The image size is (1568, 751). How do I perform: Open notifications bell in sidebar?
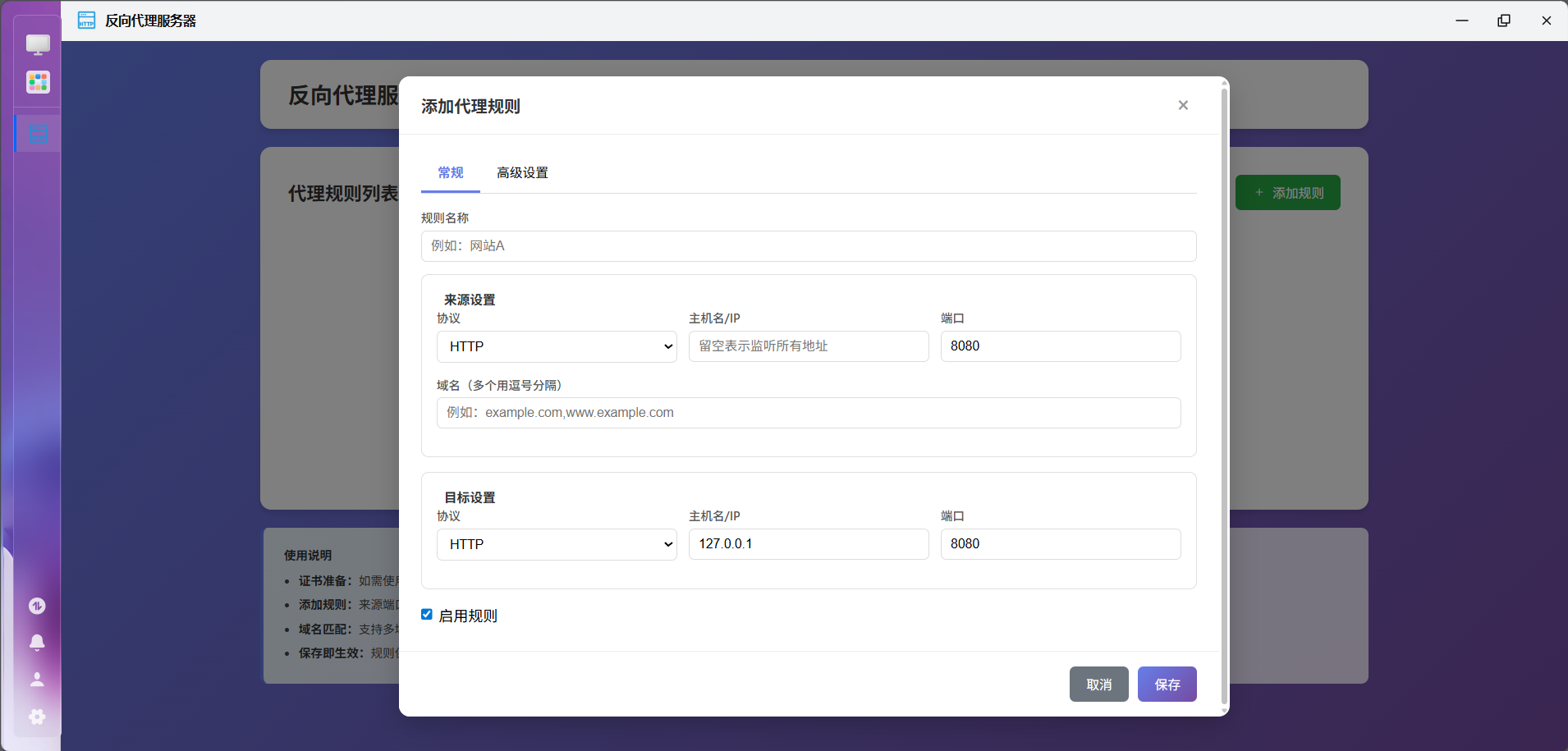pyautogui.click(x=37, y=643)
